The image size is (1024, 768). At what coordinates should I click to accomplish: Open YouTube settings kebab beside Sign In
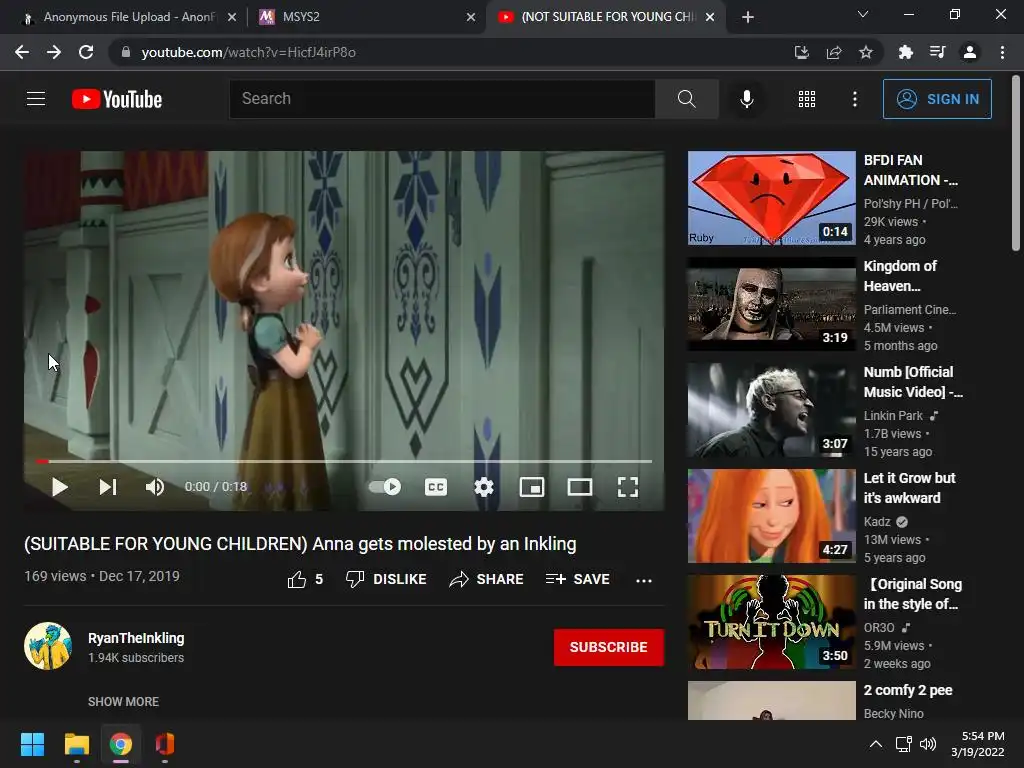854,99
